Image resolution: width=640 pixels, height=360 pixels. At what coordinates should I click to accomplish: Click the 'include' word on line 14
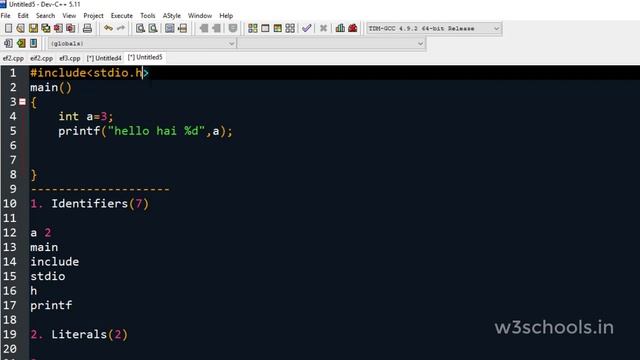click(55, 262)
